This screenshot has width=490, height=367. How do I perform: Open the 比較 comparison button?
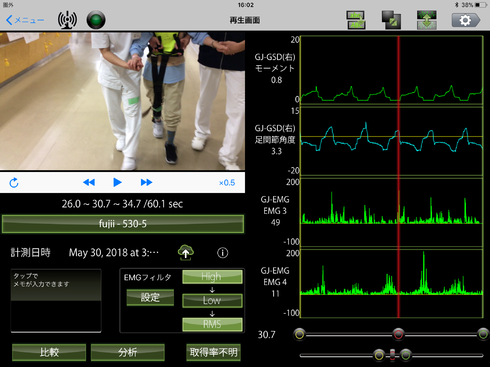coord(49,352)
